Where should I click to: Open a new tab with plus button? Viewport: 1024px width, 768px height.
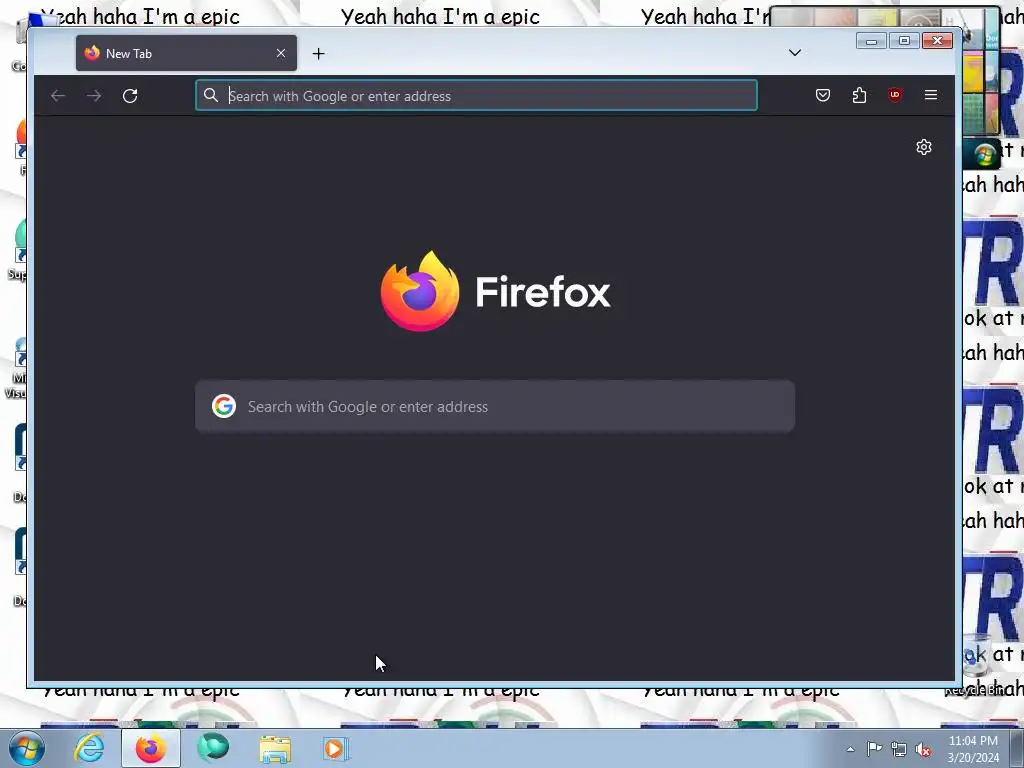click(x=319, y=54)
